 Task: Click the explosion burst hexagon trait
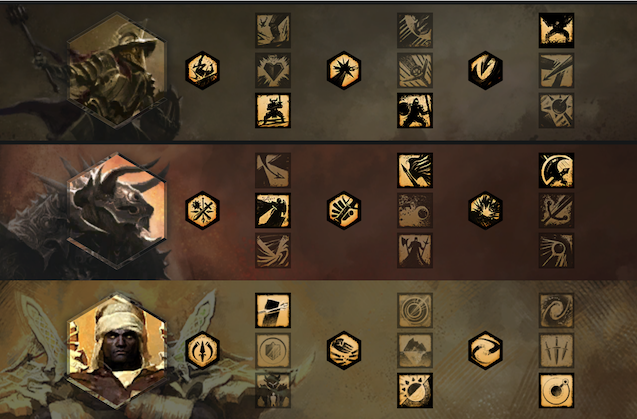tap(485, 211)
